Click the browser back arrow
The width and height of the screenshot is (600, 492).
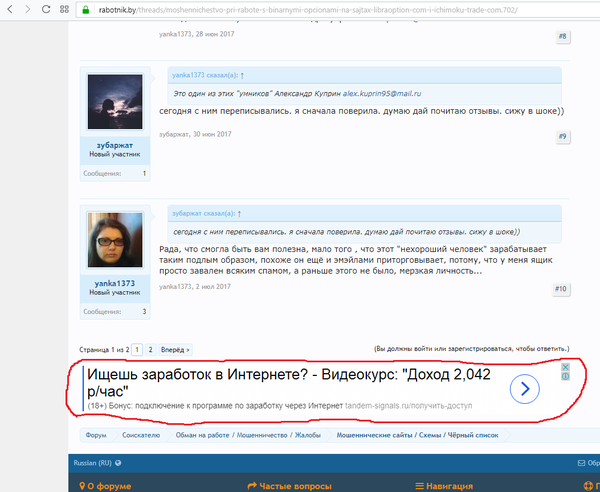(10, 9)
